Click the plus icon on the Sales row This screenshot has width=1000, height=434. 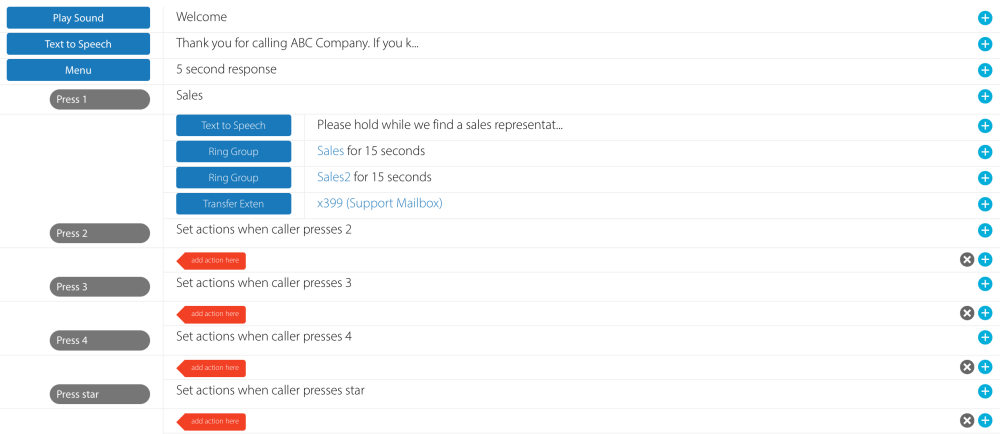point(985,97)
